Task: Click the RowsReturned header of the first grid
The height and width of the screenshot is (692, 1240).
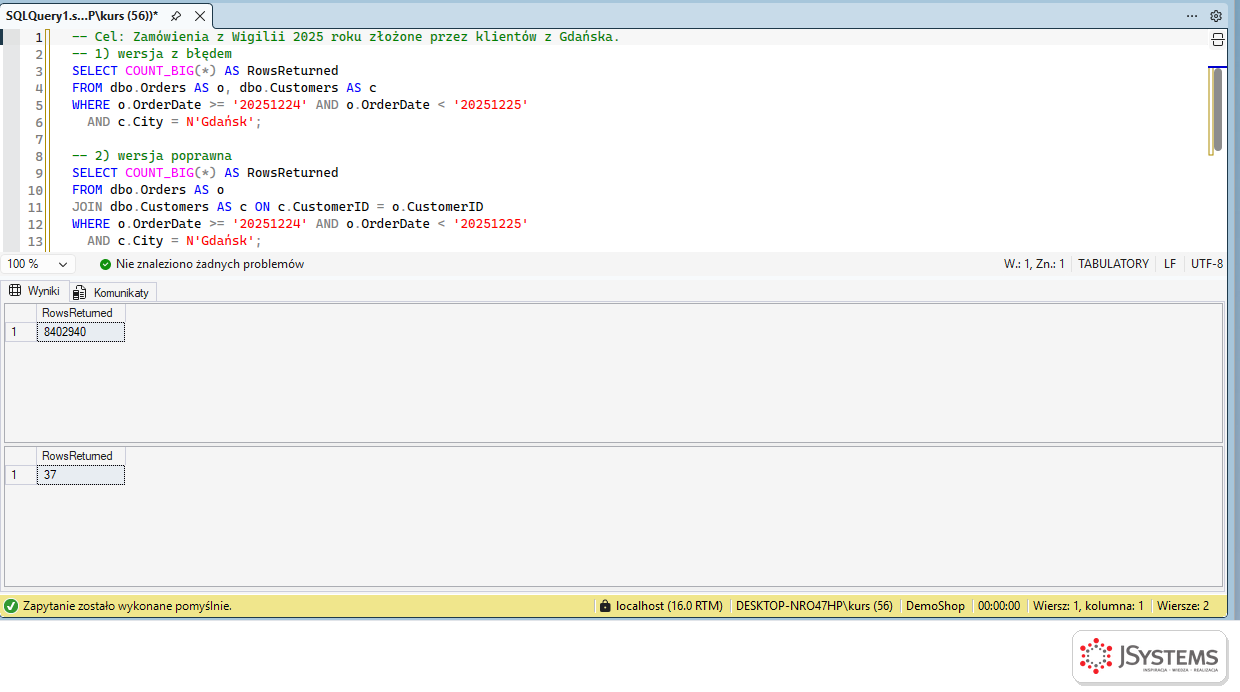Action: point(81,313)
